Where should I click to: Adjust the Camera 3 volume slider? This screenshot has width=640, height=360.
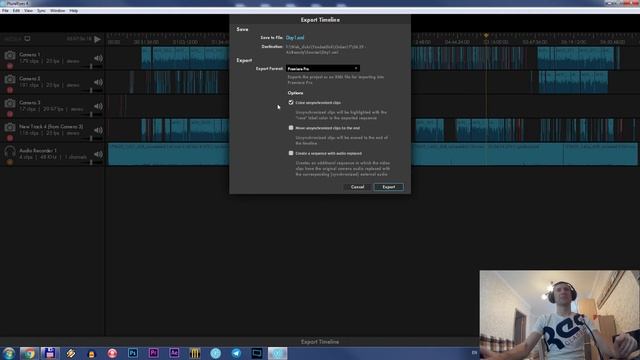pos(91,114)
